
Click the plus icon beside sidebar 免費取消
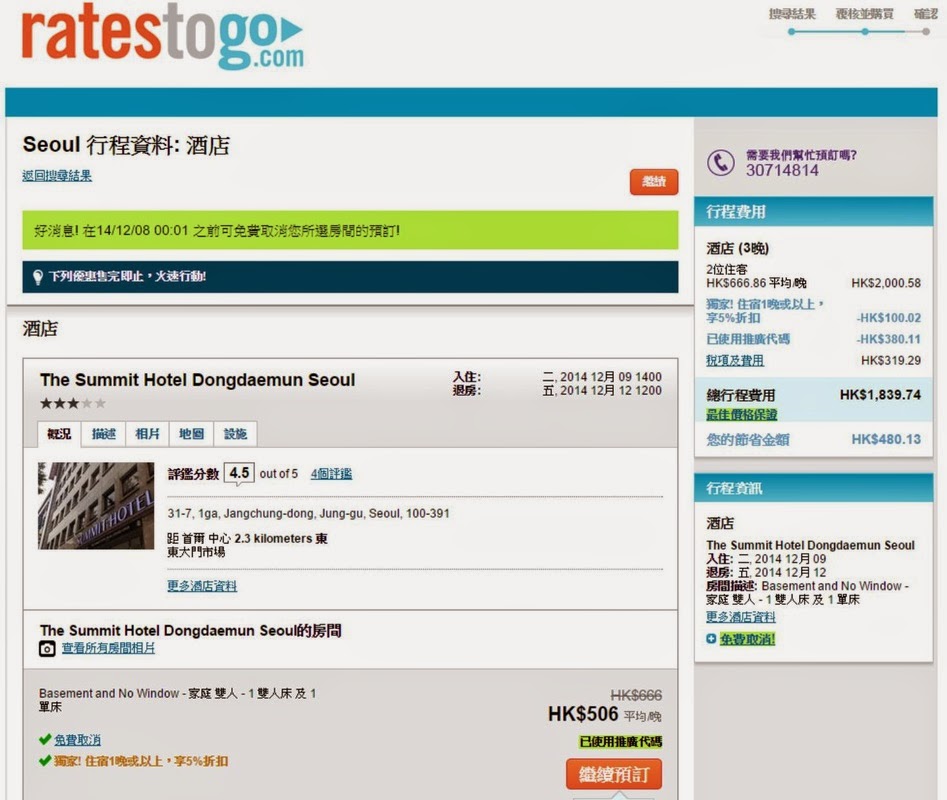(711, 638)
